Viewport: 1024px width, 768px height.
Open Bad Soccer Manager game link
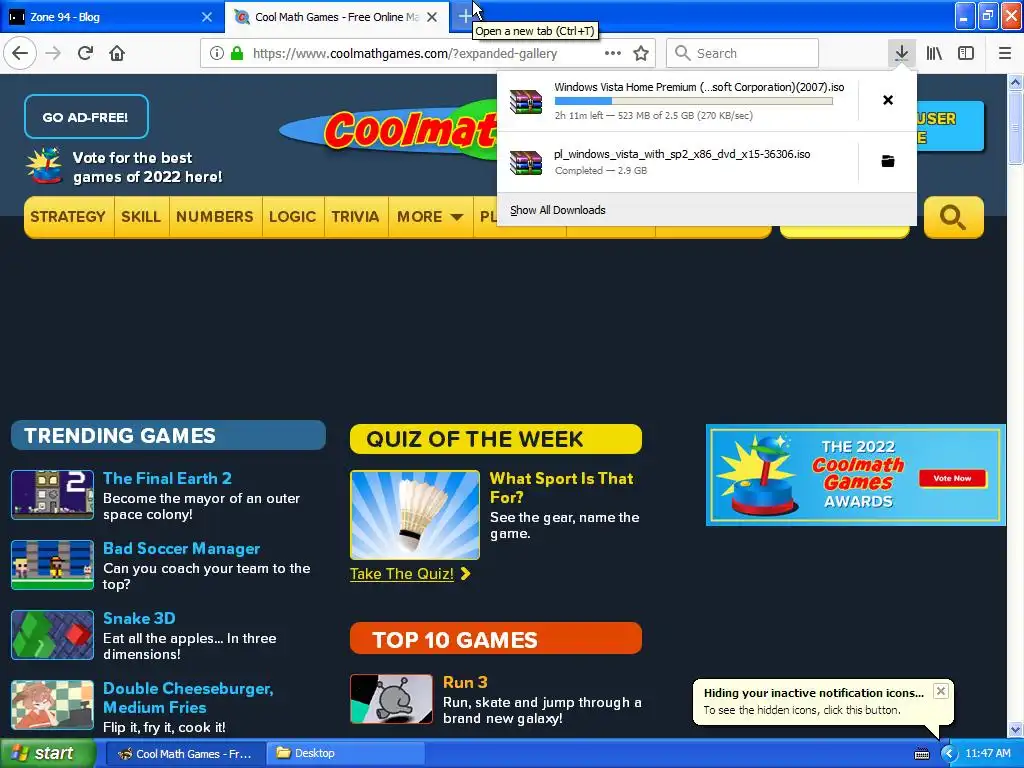pos(182,549)
